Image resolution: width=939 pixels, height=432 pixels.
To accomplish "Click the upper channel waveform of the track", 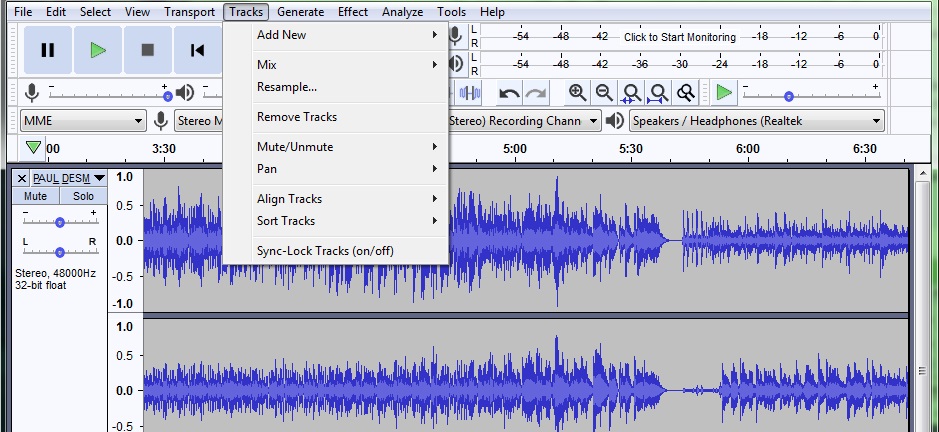I will (x=526, y=240).
